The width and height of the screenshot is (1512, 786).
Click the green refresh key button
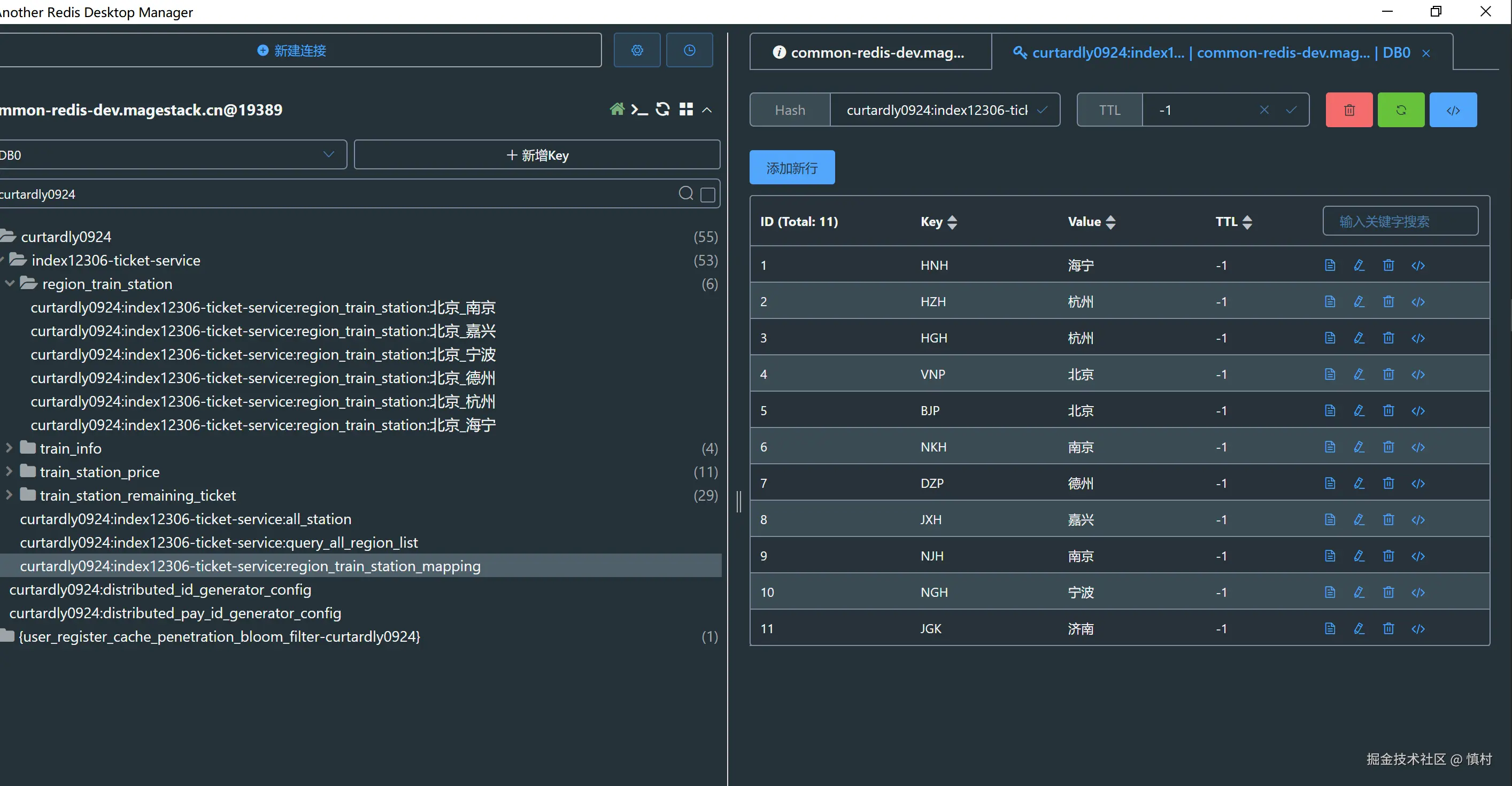1400,110
